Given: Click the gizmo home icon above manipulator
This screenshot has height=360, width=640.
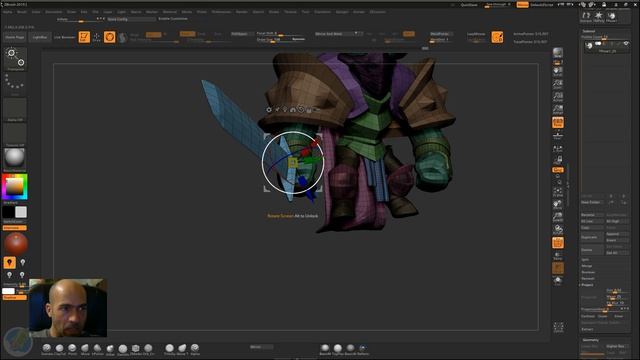Looking at the screenshot, I should [293, 109].
